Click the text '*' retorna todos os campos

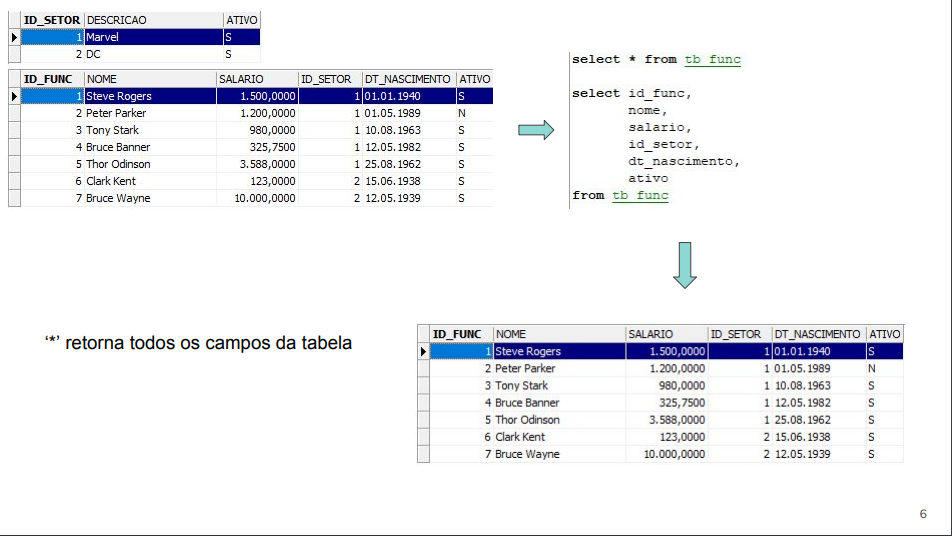pyautogui.click(x=198, y=343)
